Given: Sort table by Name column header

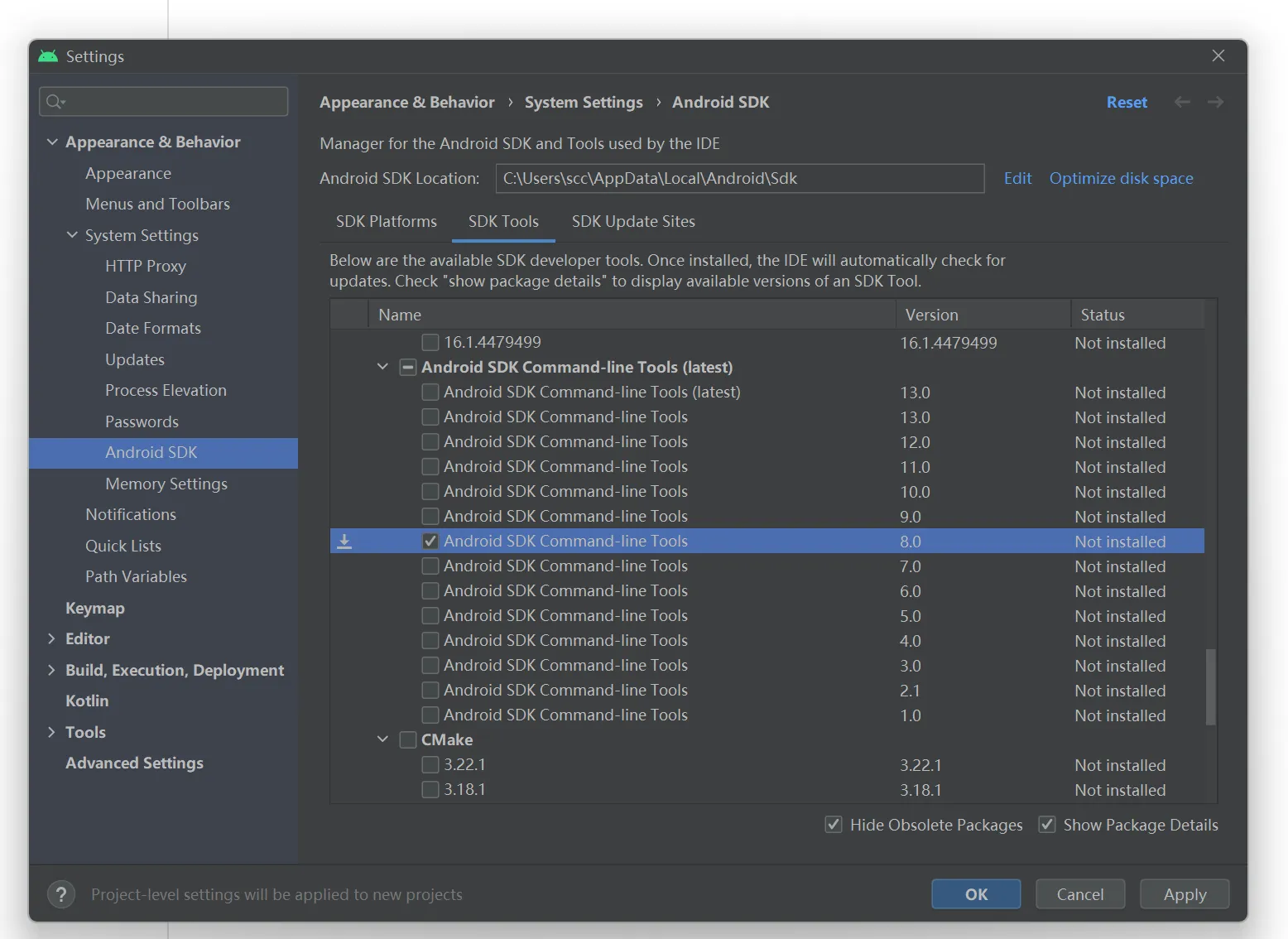Looking at the screenshot, I should click(632, 315).
